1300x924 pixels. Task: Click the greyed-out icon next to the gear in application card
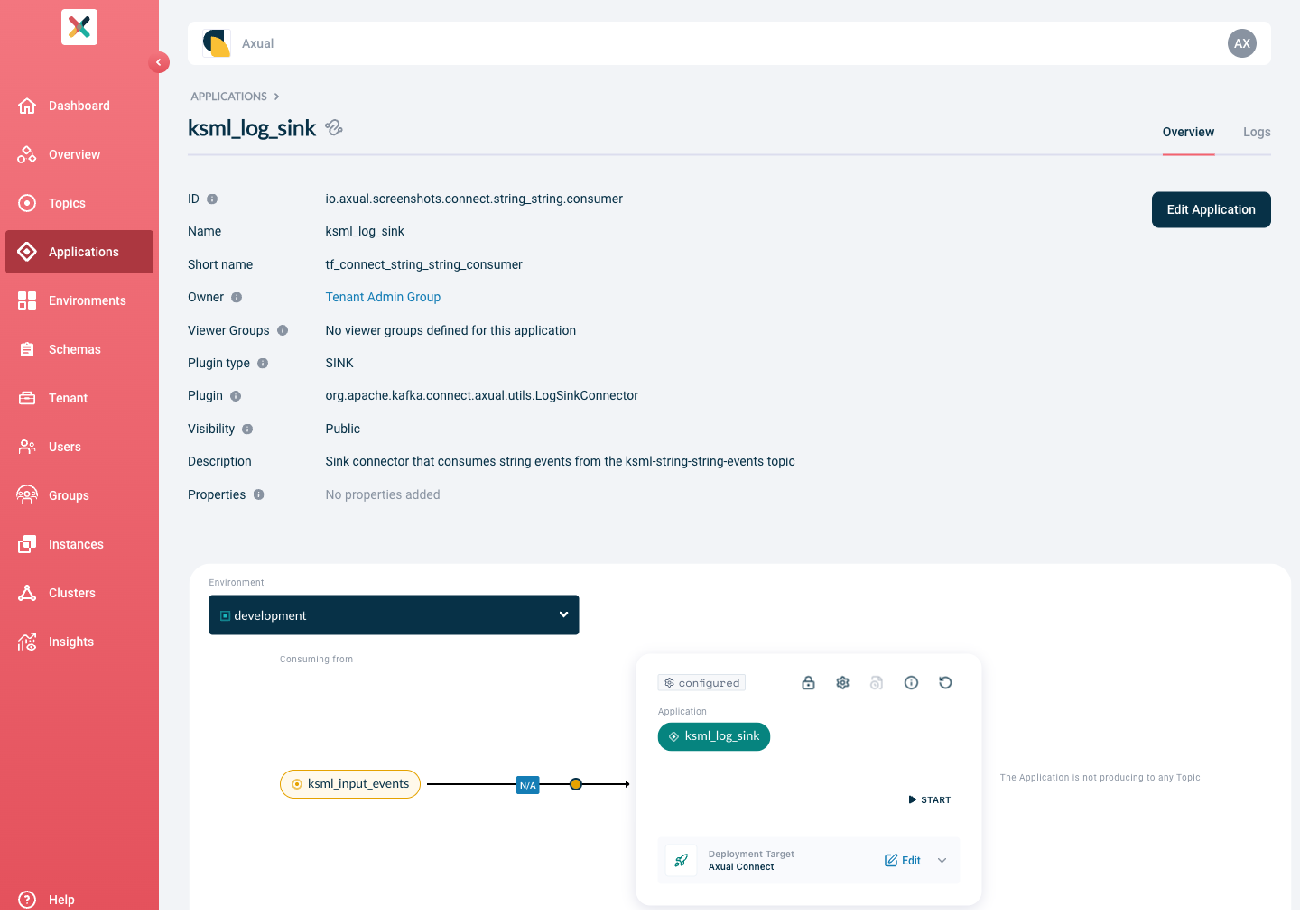coord(877,683)
